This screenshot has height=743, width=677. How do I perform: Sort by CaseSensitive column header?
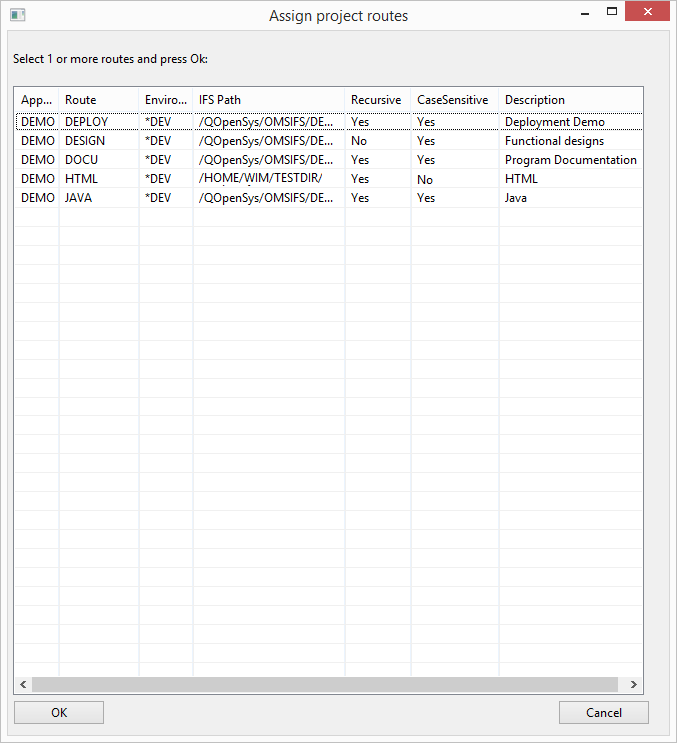453,100
